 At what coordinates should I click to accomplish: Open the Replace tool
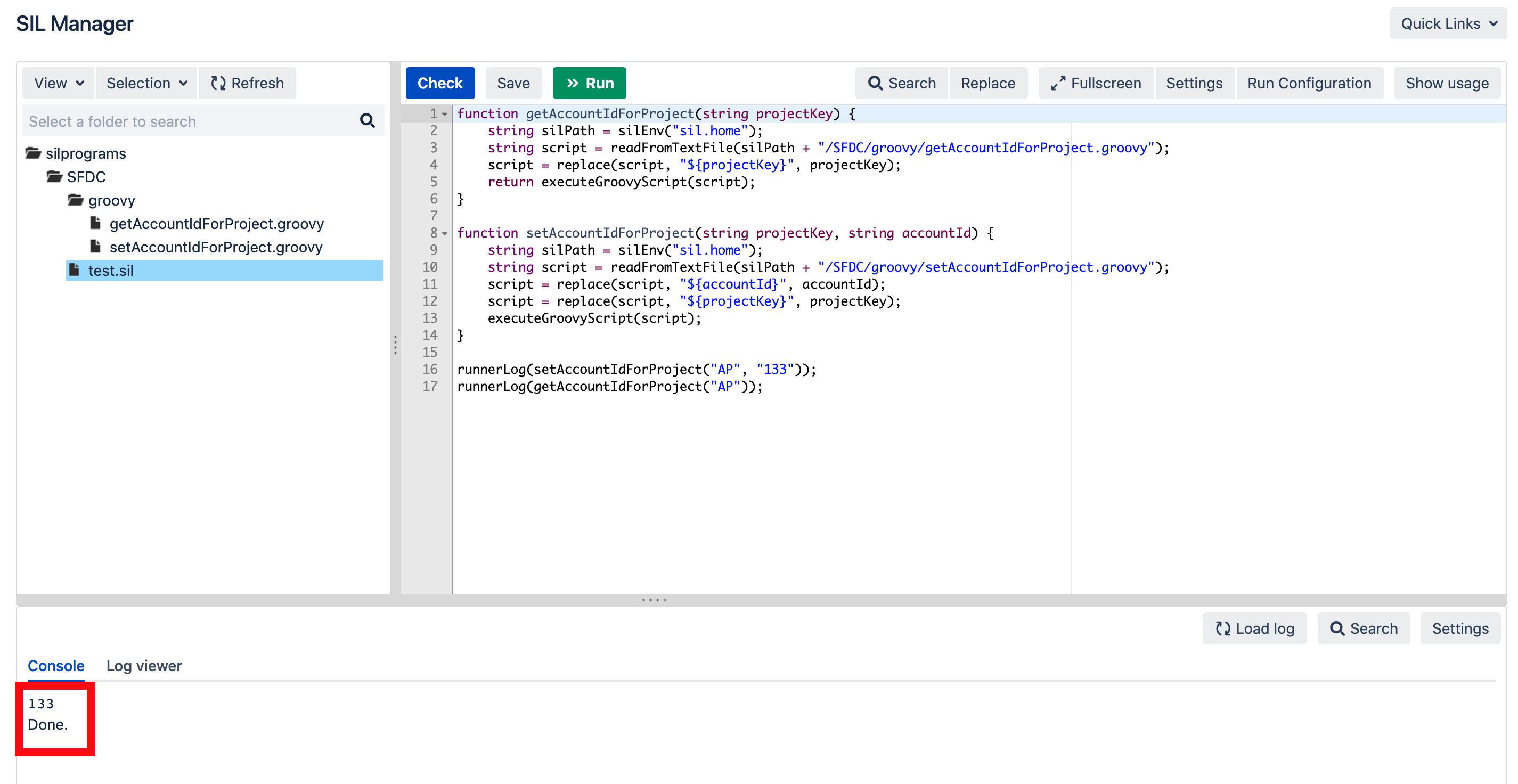(988, 83)
